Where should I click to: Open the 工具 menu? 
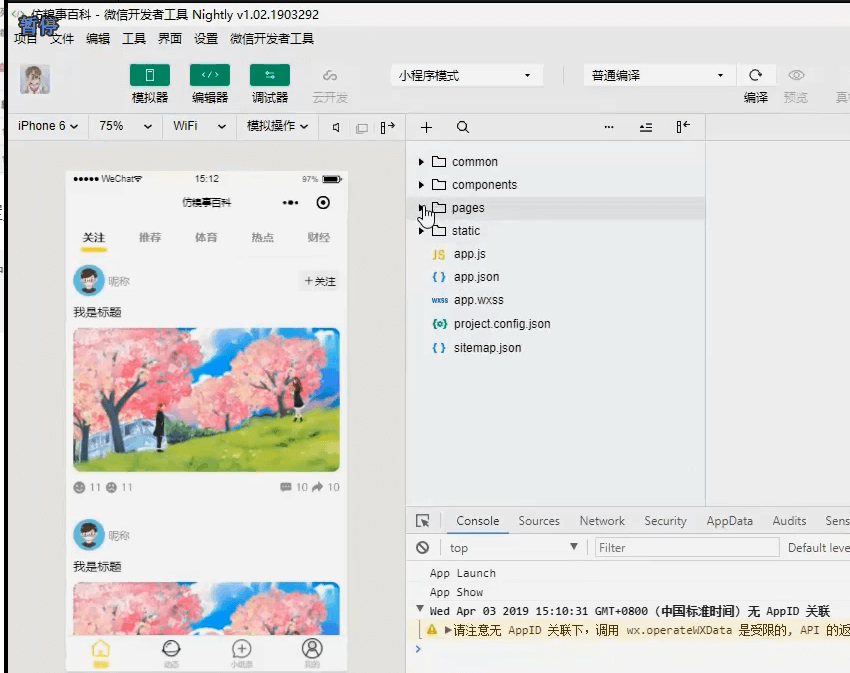tap(134, 39)
